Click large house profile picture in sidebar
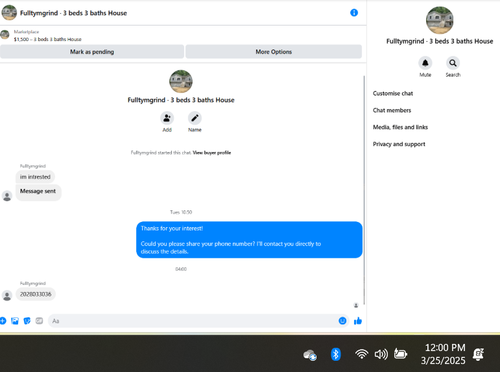The width and height of the screenshot is (500, 372). click(x=440, y=20)
